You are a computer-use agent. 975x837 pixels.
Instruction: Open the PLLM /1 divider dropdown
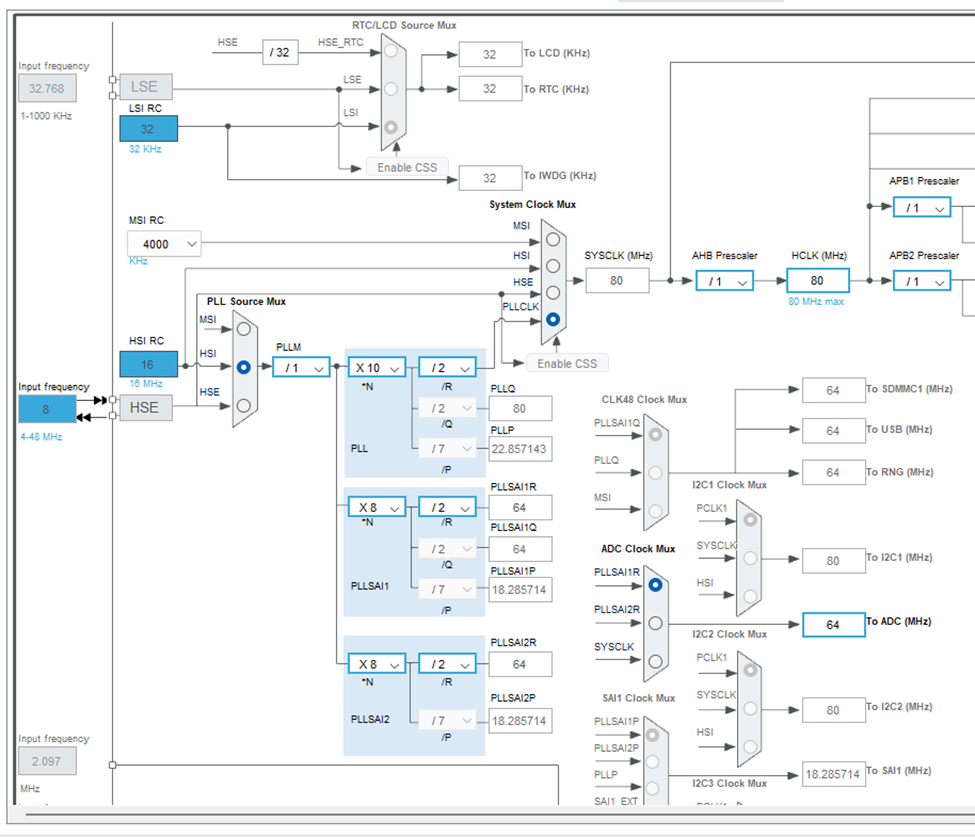[302, 368]
